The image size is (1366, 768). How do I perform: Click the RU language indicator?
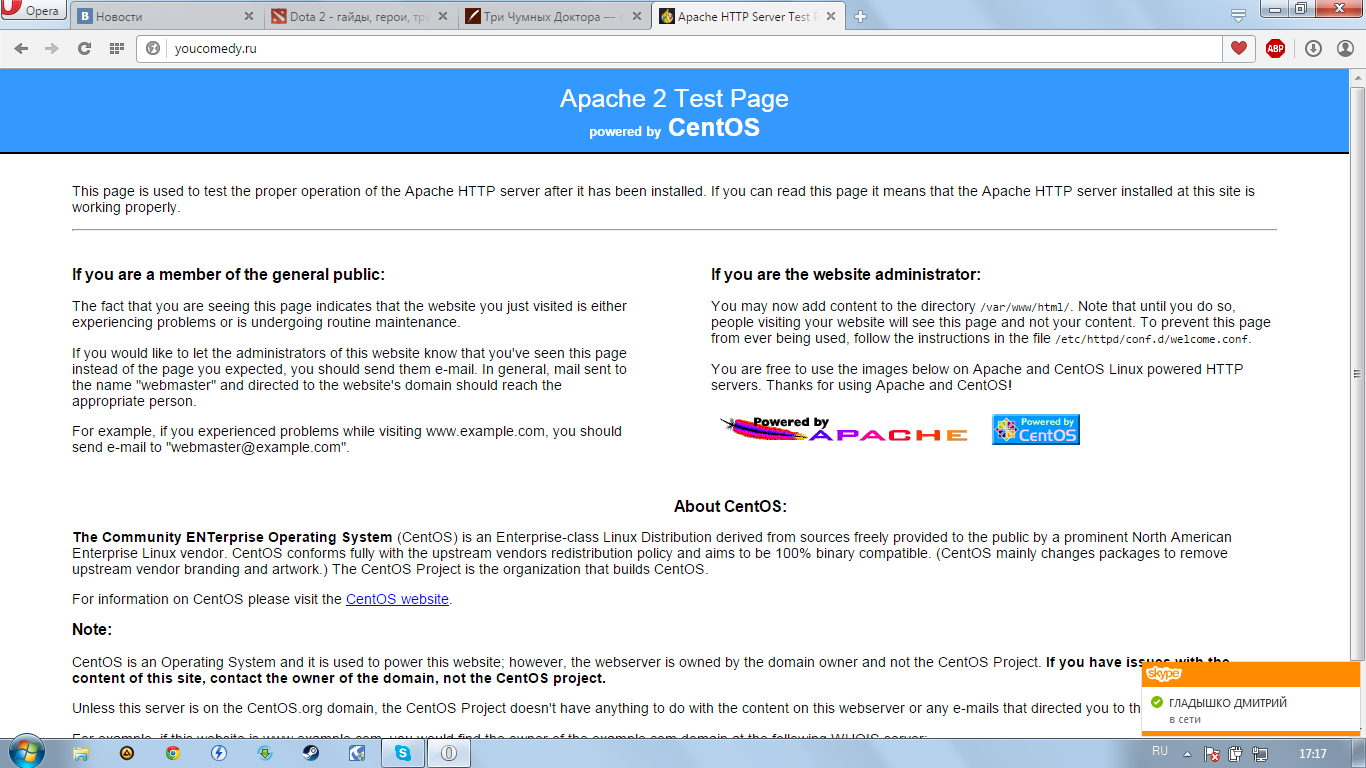tap(1160, 751)
